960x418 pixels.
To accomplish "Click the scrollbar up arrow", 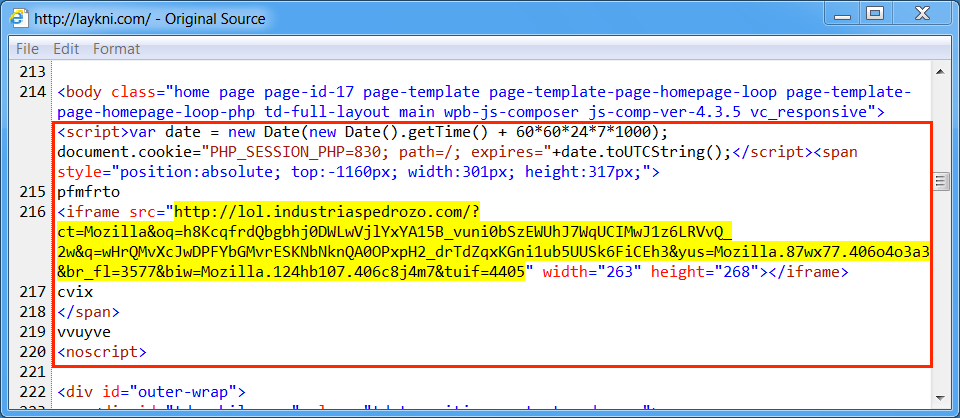I will click(x=940, y=72).
